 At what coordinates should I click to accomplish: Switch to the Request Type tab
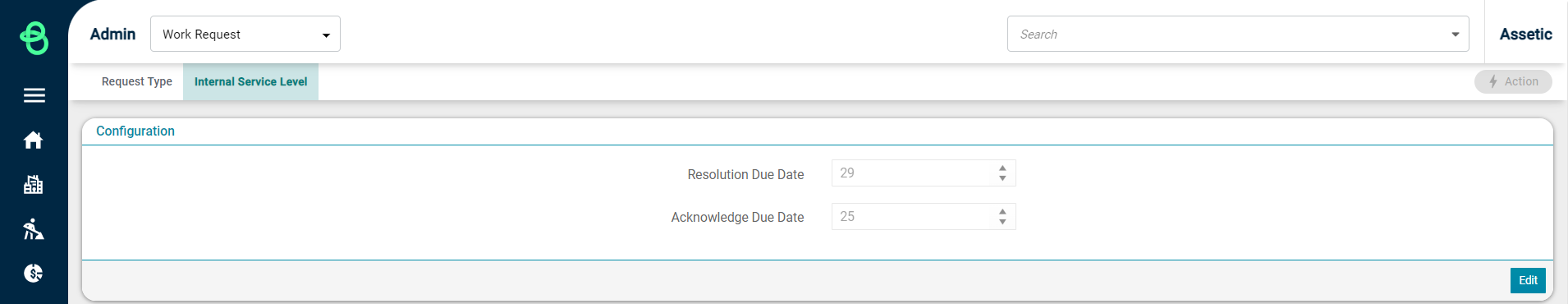[137, 81]
